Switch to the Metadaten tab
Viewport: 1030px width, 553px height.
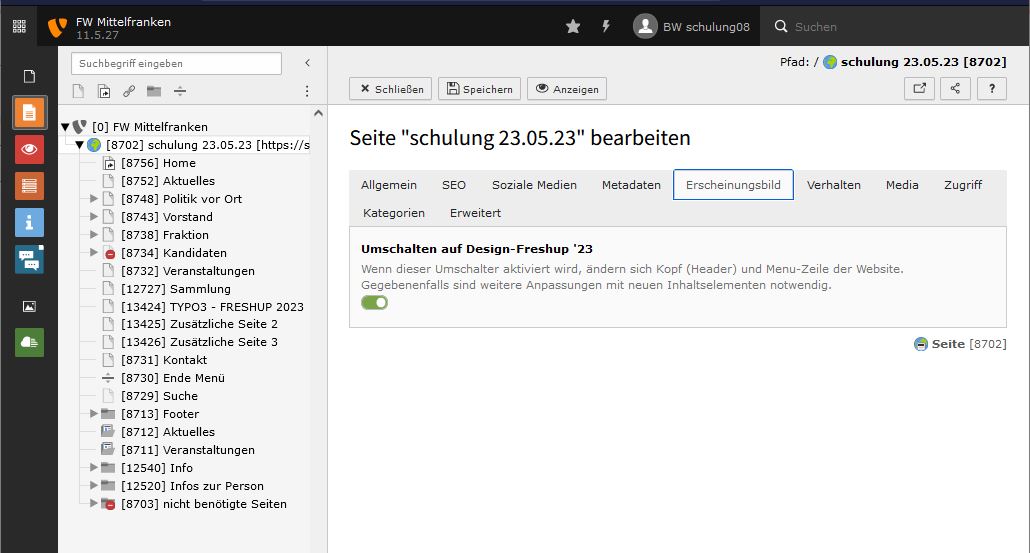click(x=631, y=185)
